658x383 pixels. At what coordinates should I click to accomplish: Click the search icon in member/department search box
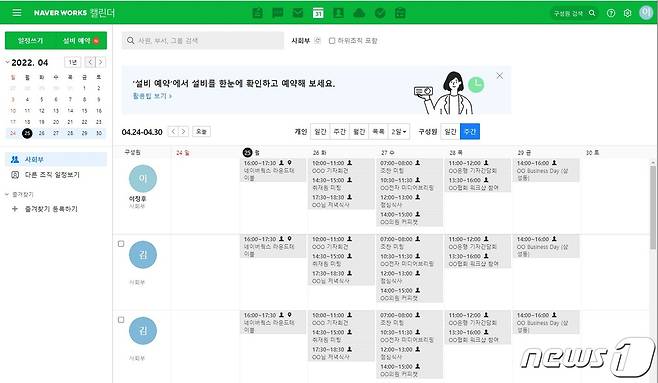131,41
